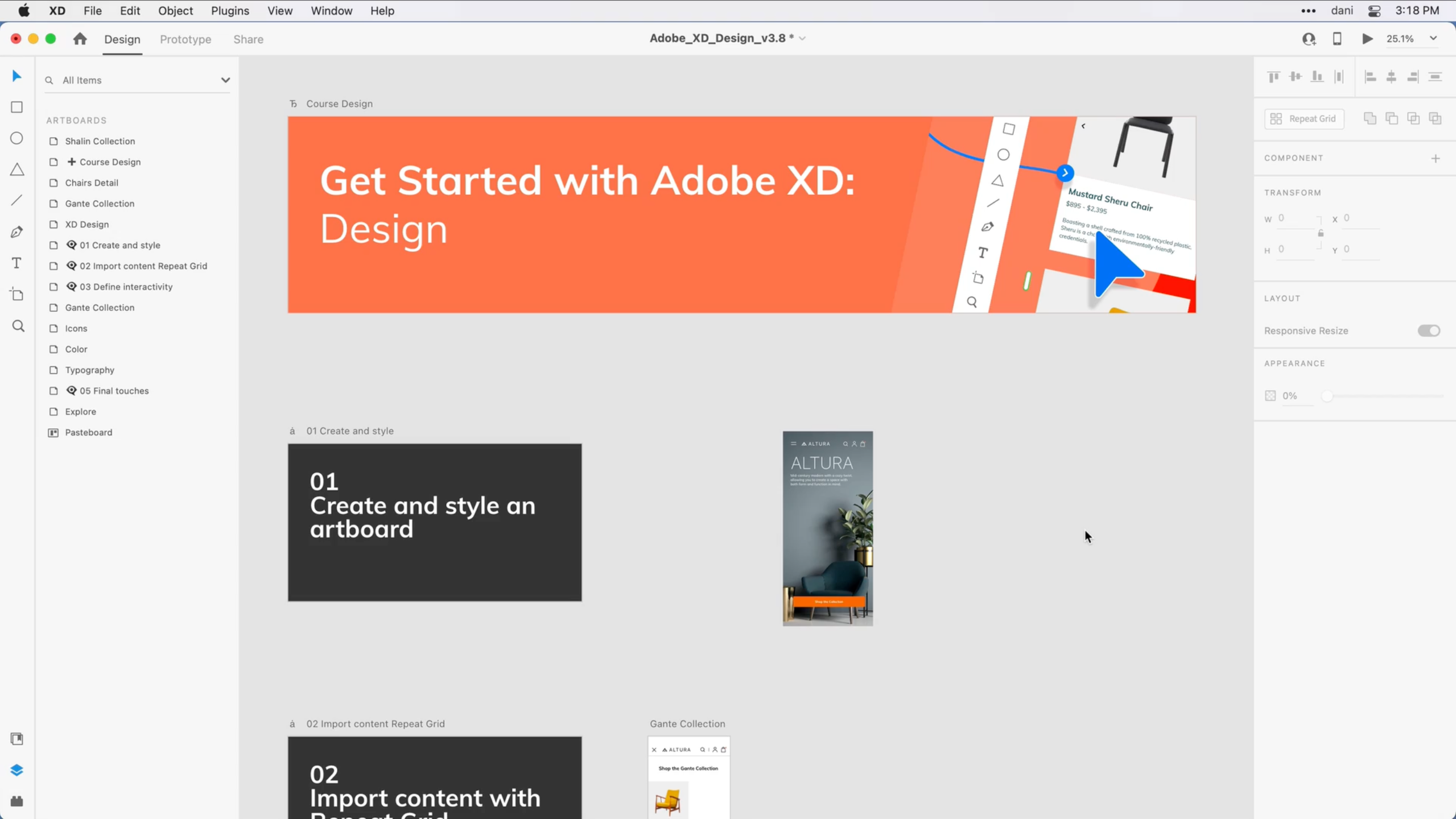Select the Typography artboard in list
The image size is (1456, 819).
(x=89, y=370)
